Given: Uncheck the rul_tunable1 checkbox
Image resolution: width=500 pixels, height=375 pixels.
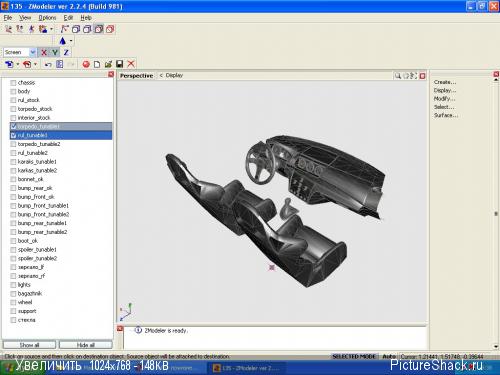Looking at the screenshot, I should [x=13, y=135].
